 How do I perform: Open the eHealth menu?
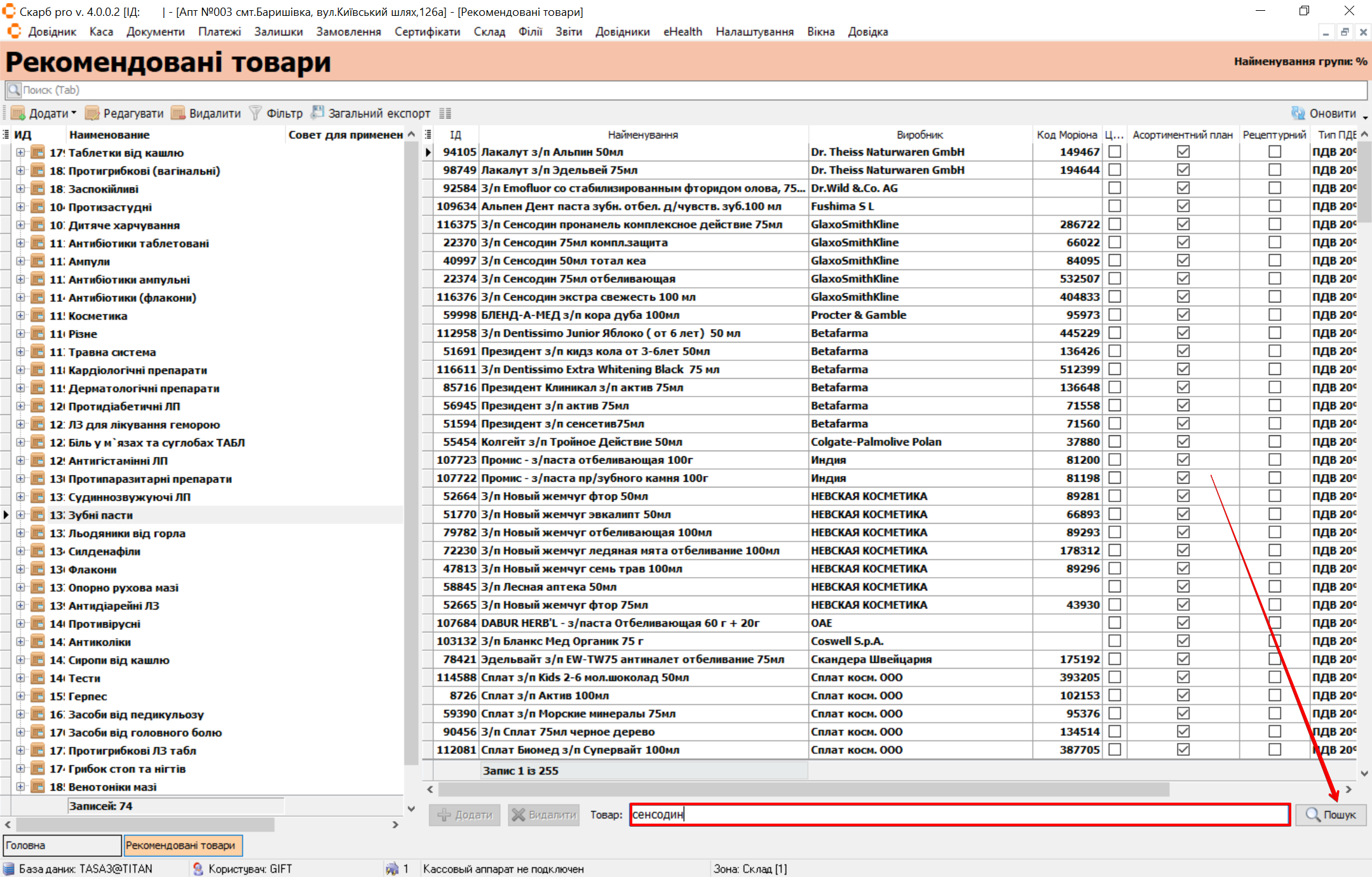(683, 32)
